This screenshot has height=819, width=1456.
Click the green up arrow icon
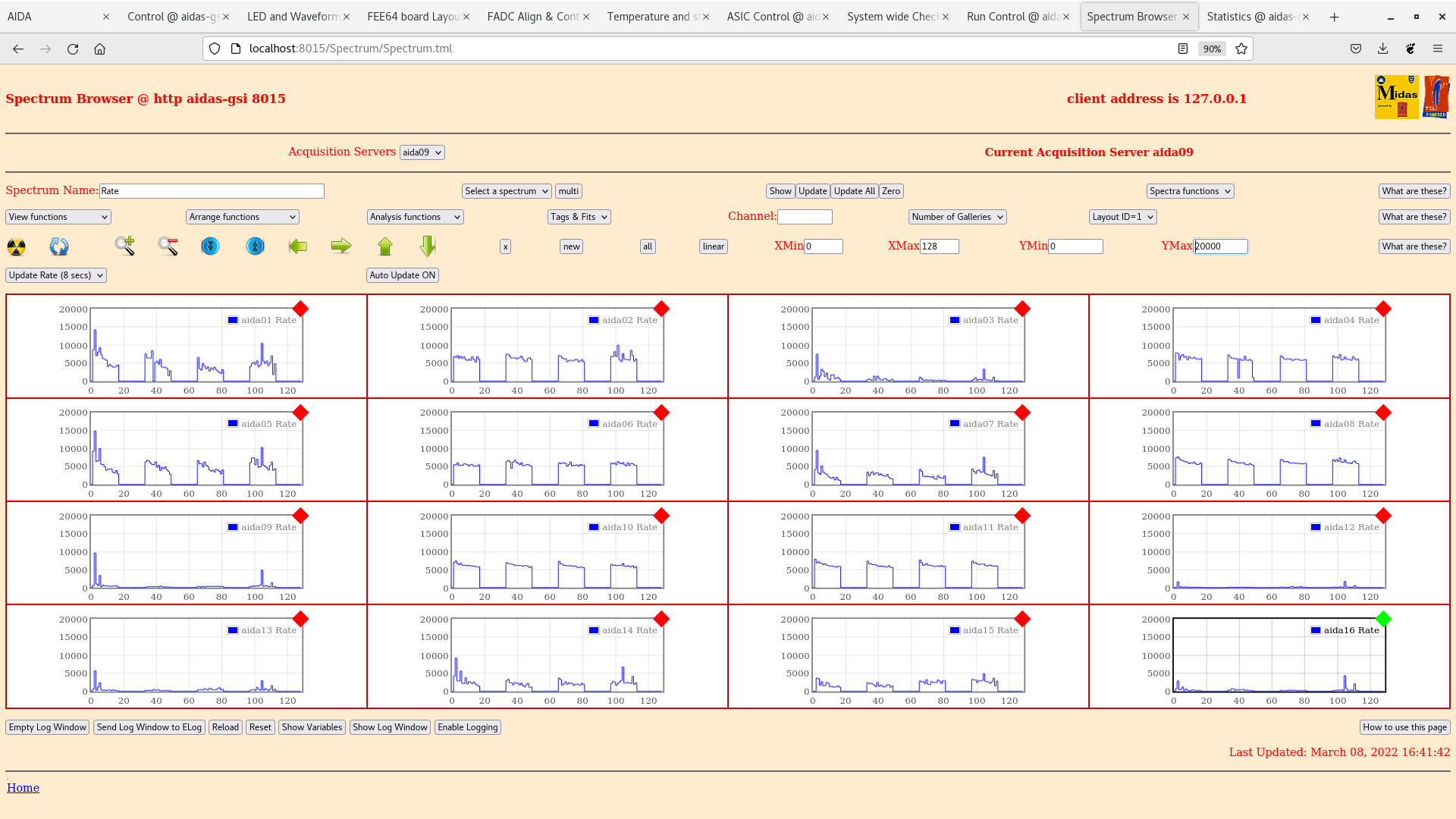coord(385,246)
